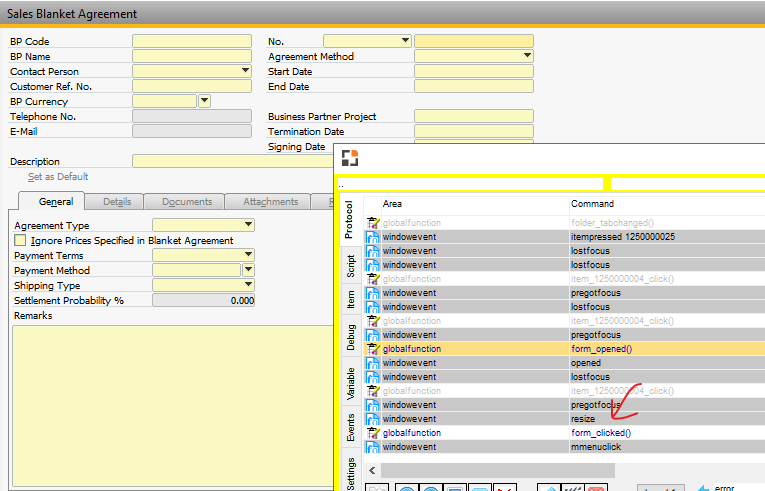
Task: Expand the Agreement Method dropdown
Action: click(x=527, y=56)
